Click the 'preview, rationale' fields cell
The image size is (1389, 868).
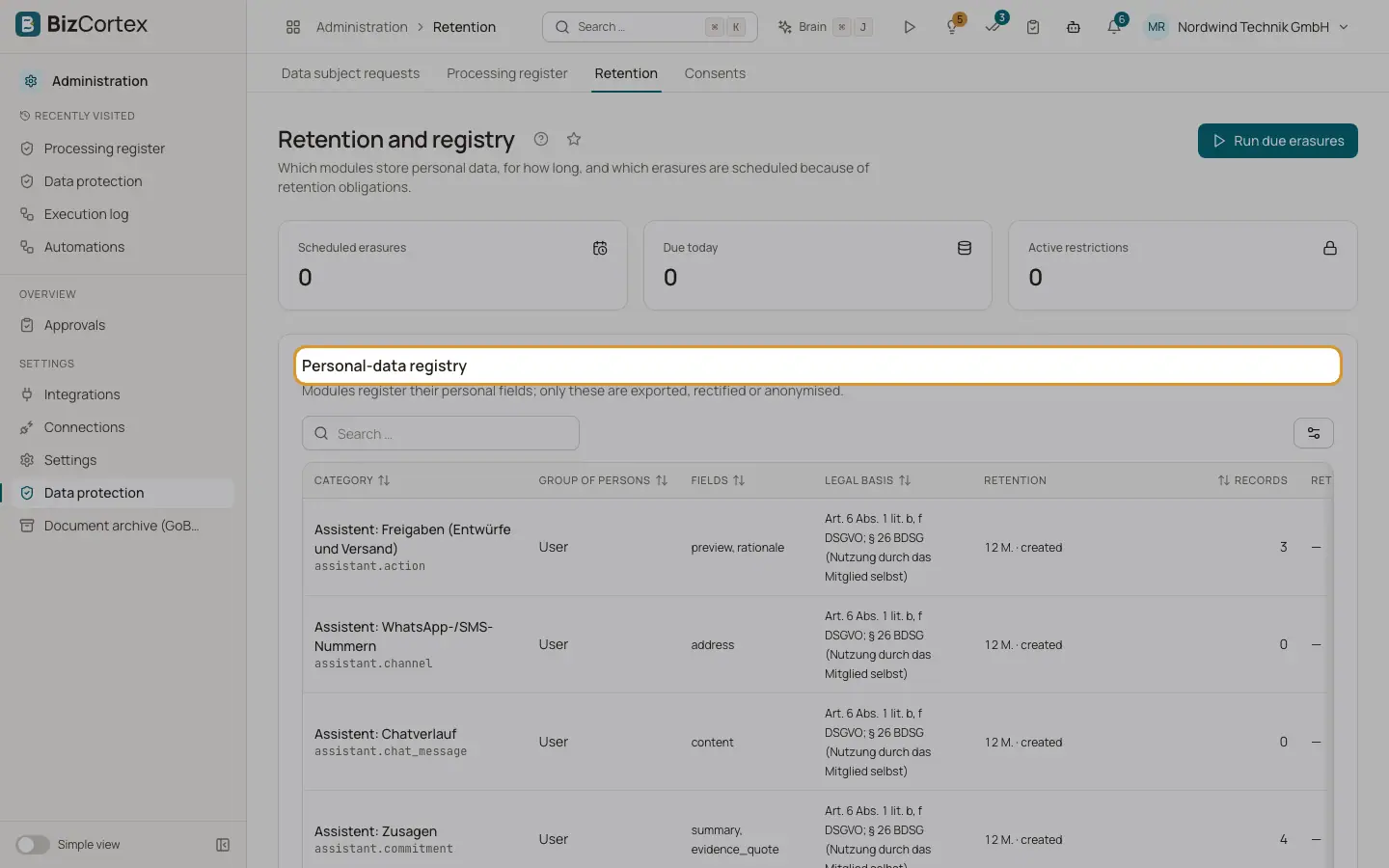click(738, 548)
